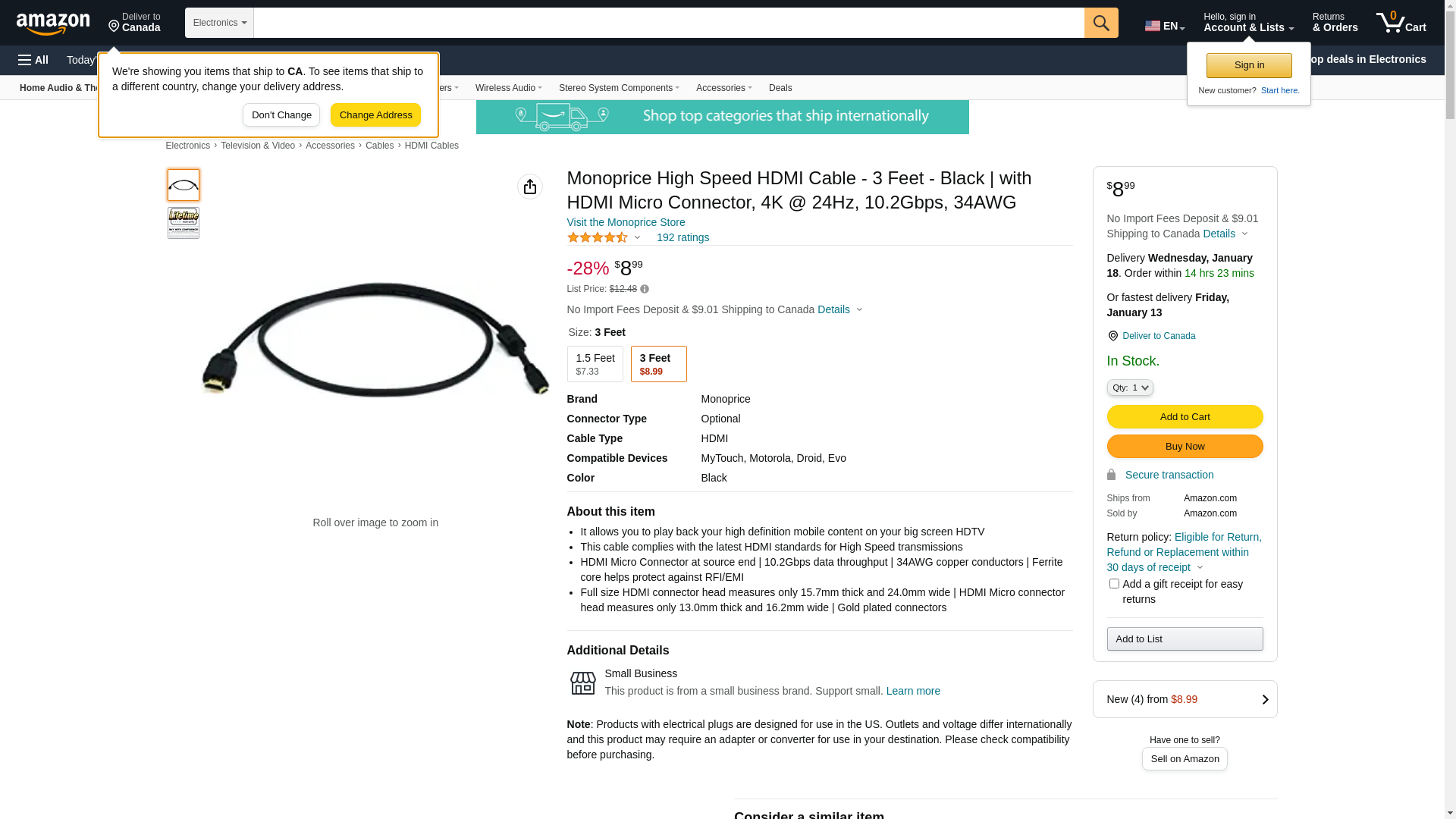Click the Deliver to Canada location icon
The height and width of the screenshot is (819, 1456).
(1112, 336)
